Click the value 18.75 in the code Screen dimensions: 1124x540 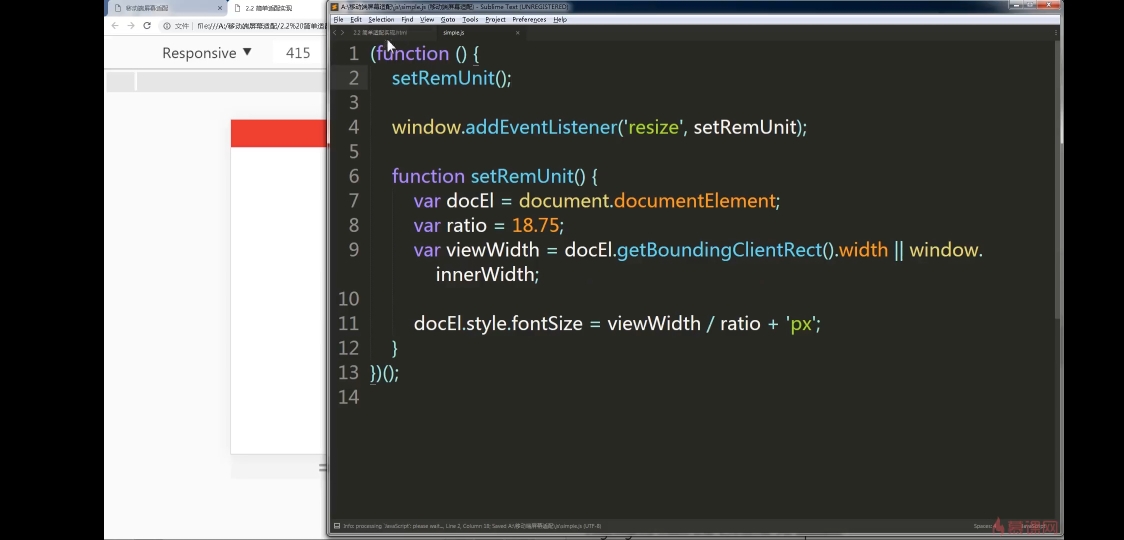(535, 226)
